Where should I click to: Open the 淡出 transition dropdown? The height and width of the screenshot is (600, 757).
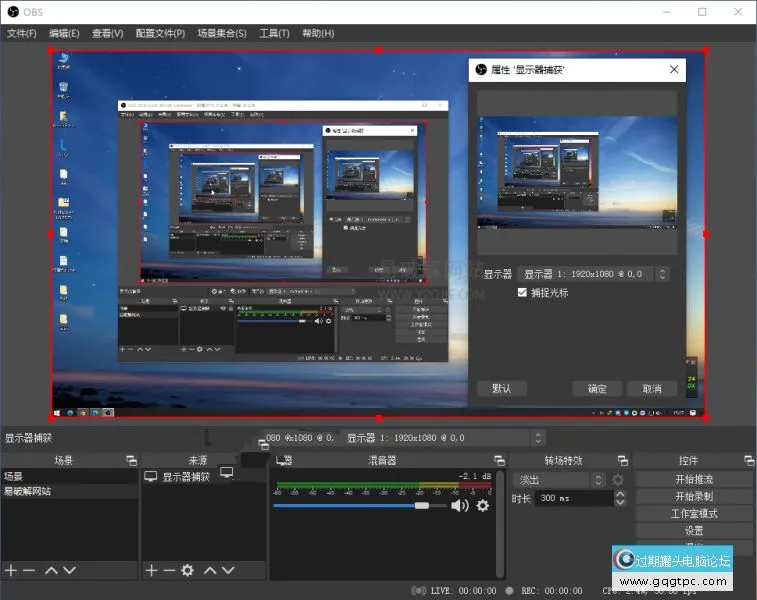(559, 480)
